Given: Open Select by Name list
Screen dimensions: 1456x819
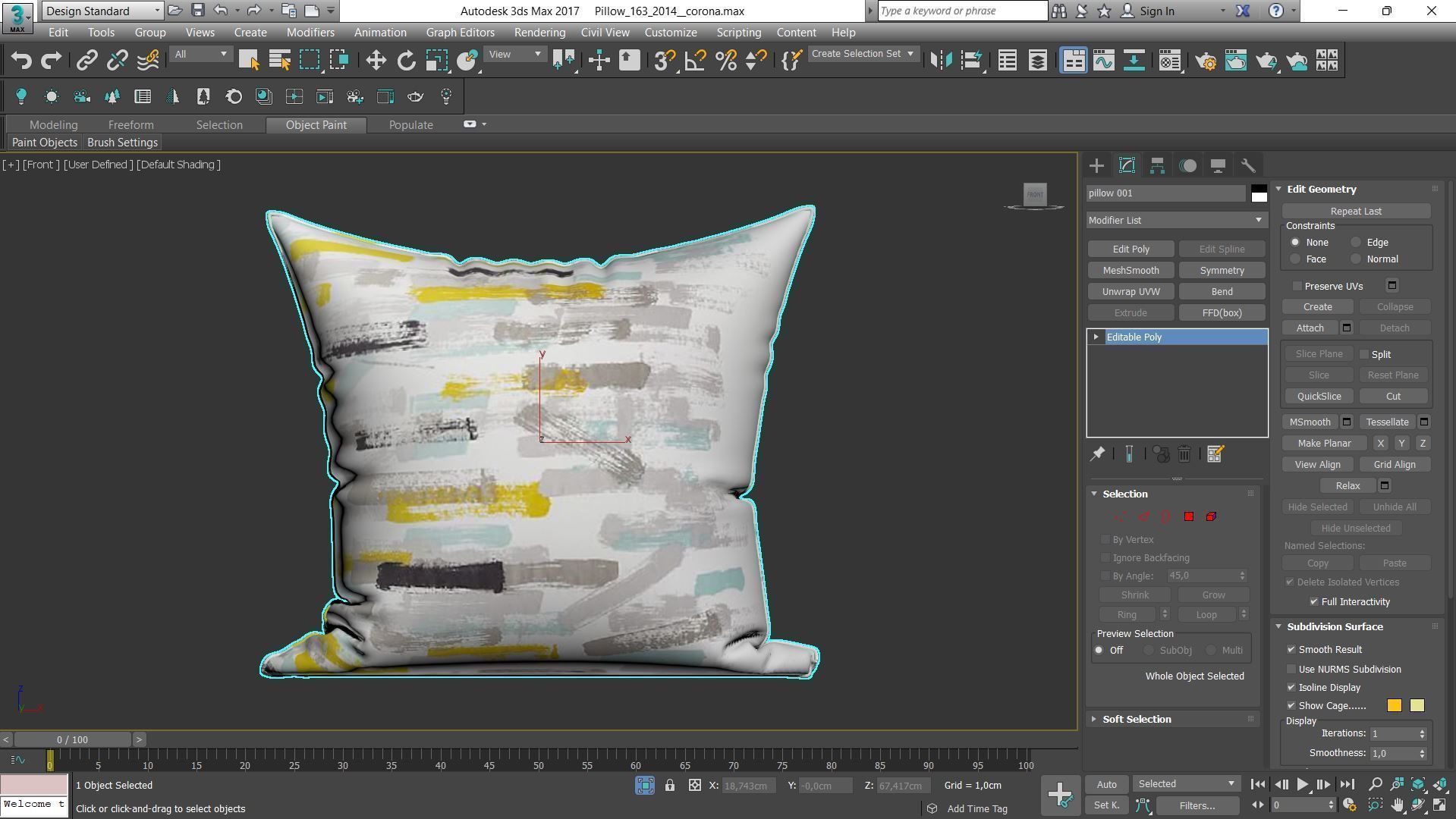Looking at the screenshot, I should pyautogui.click(x=279, y=61).
